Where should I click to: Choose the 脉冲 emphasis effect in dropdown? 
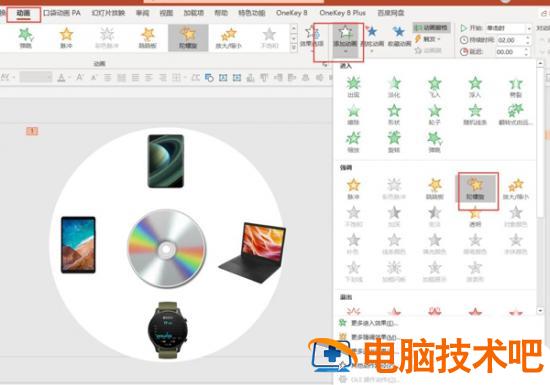(353, 189)
